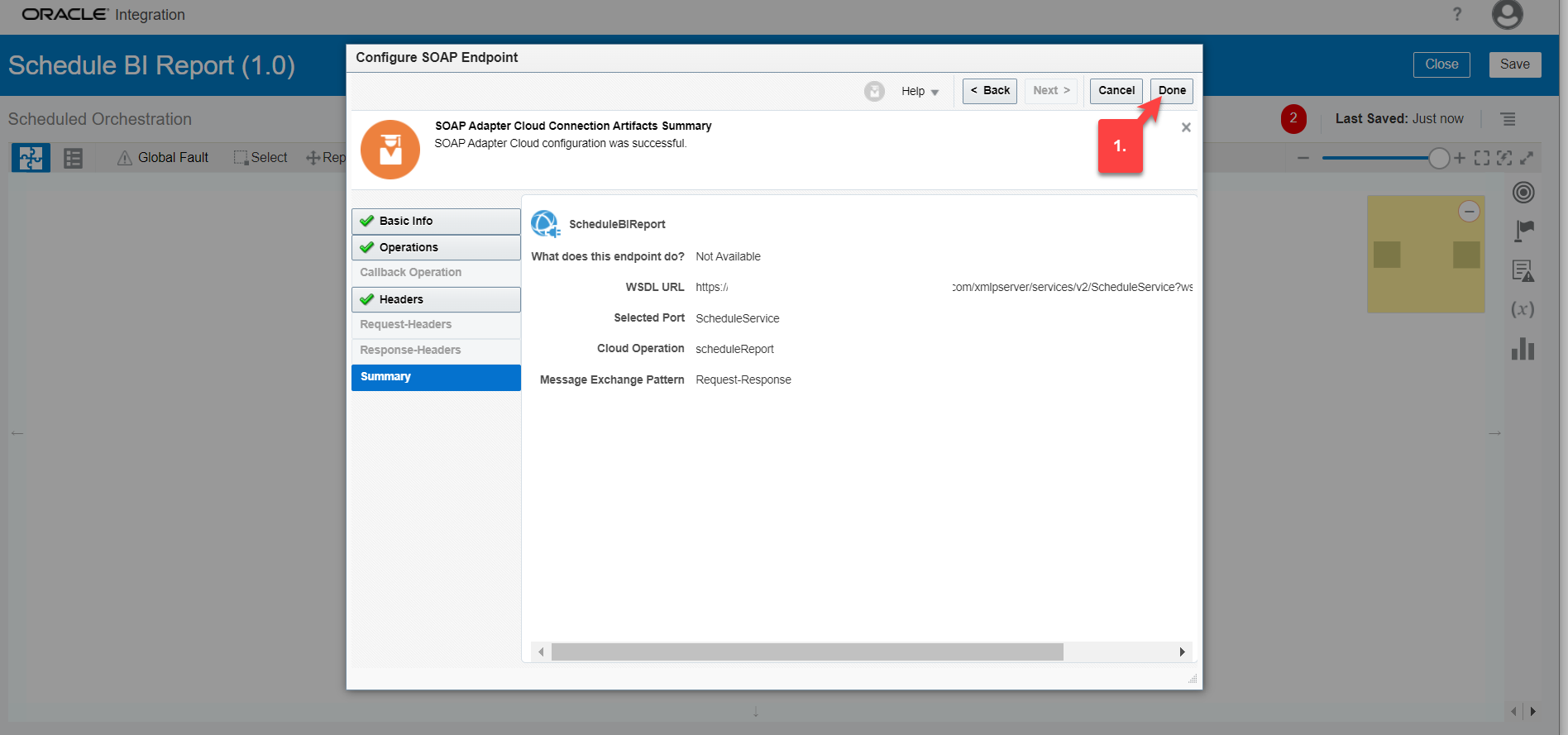Open the Operations wizard step
This screenshot has height=735, width=1568.
pos(436,247)
